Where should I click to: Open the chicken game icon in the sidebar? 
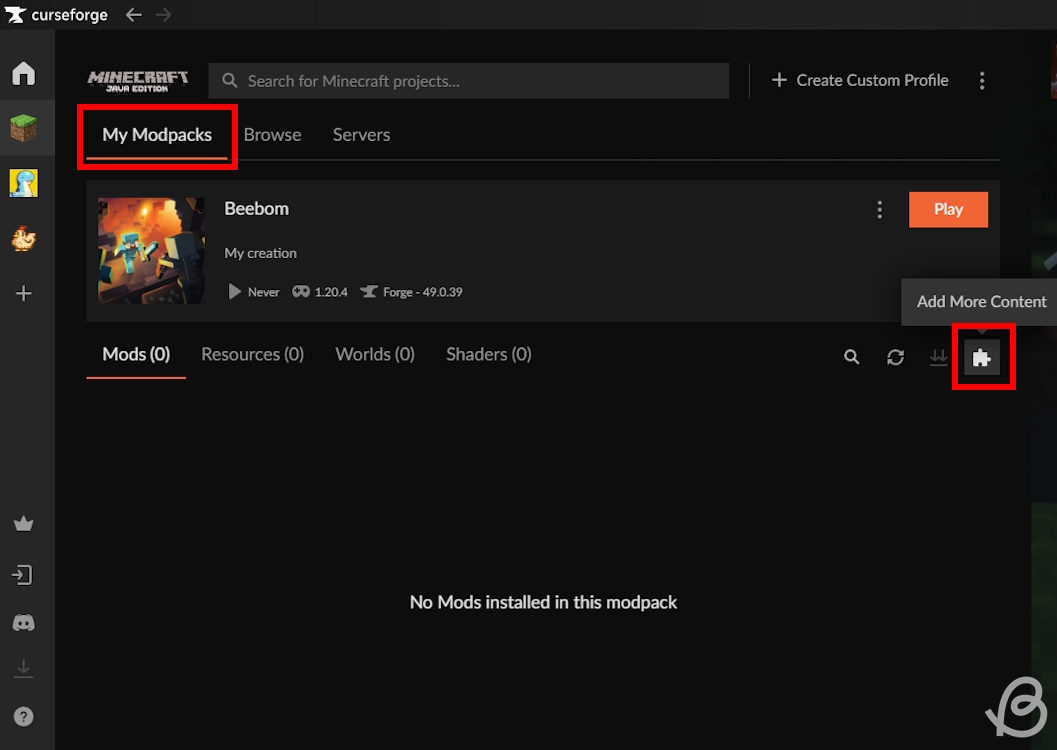(x=26, y=239)
